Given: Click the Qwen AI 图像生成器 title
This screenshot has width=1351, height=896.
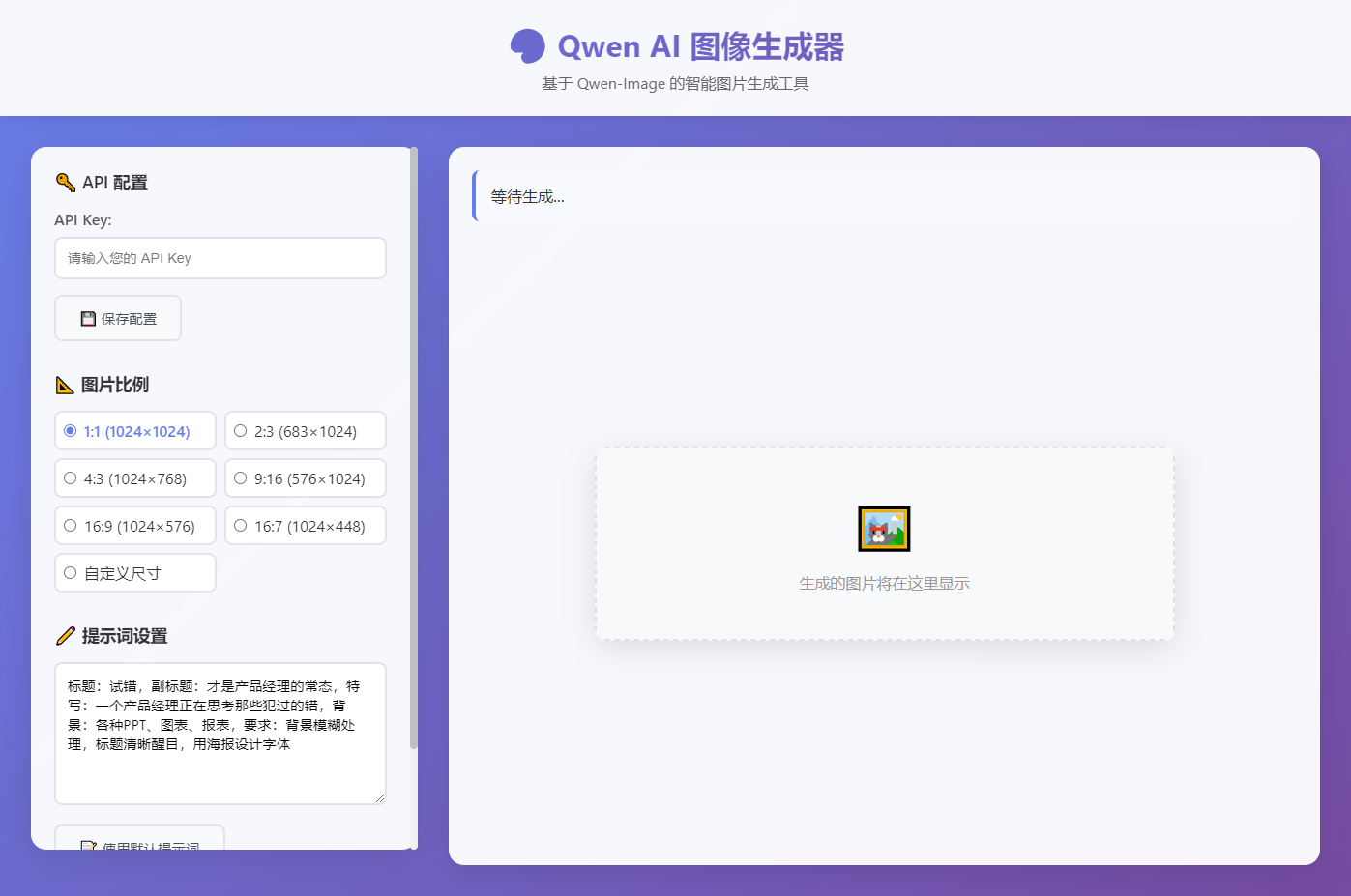Looking at the screenshot, I should [x=701, y=46].
